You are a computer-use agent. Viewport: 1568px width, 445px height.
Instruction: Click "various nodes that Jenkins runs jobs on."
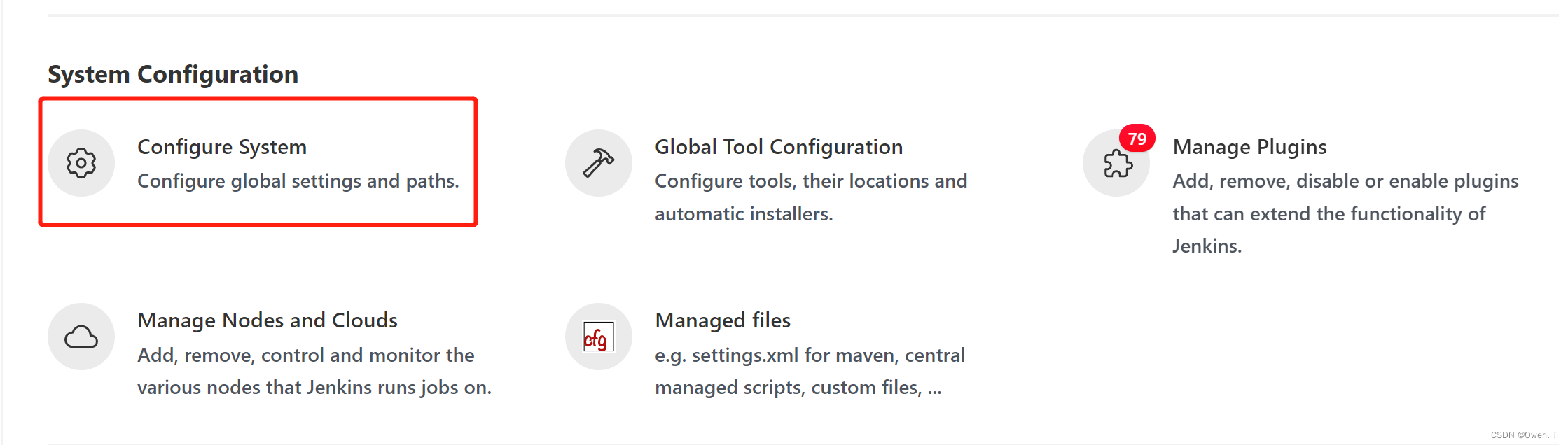coord(314,388)
